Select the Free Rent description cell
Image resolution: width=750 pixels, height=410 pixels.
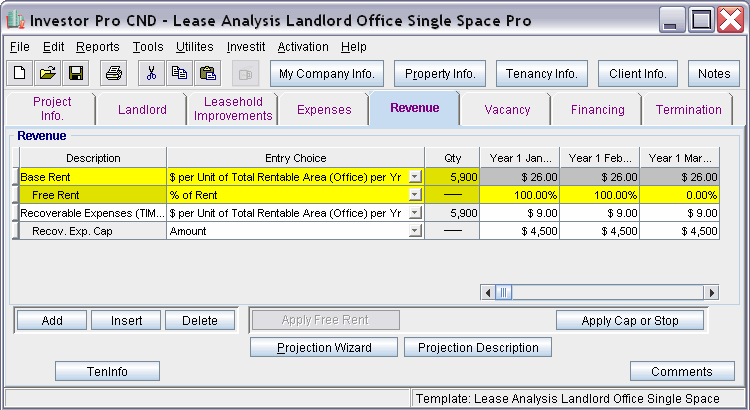point(93,195)
